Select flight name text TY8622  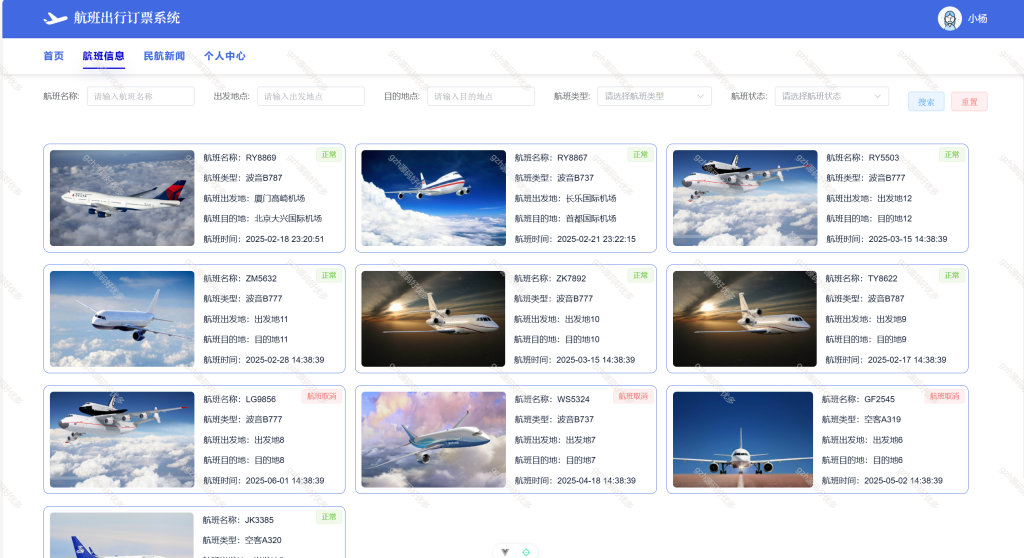883,278
